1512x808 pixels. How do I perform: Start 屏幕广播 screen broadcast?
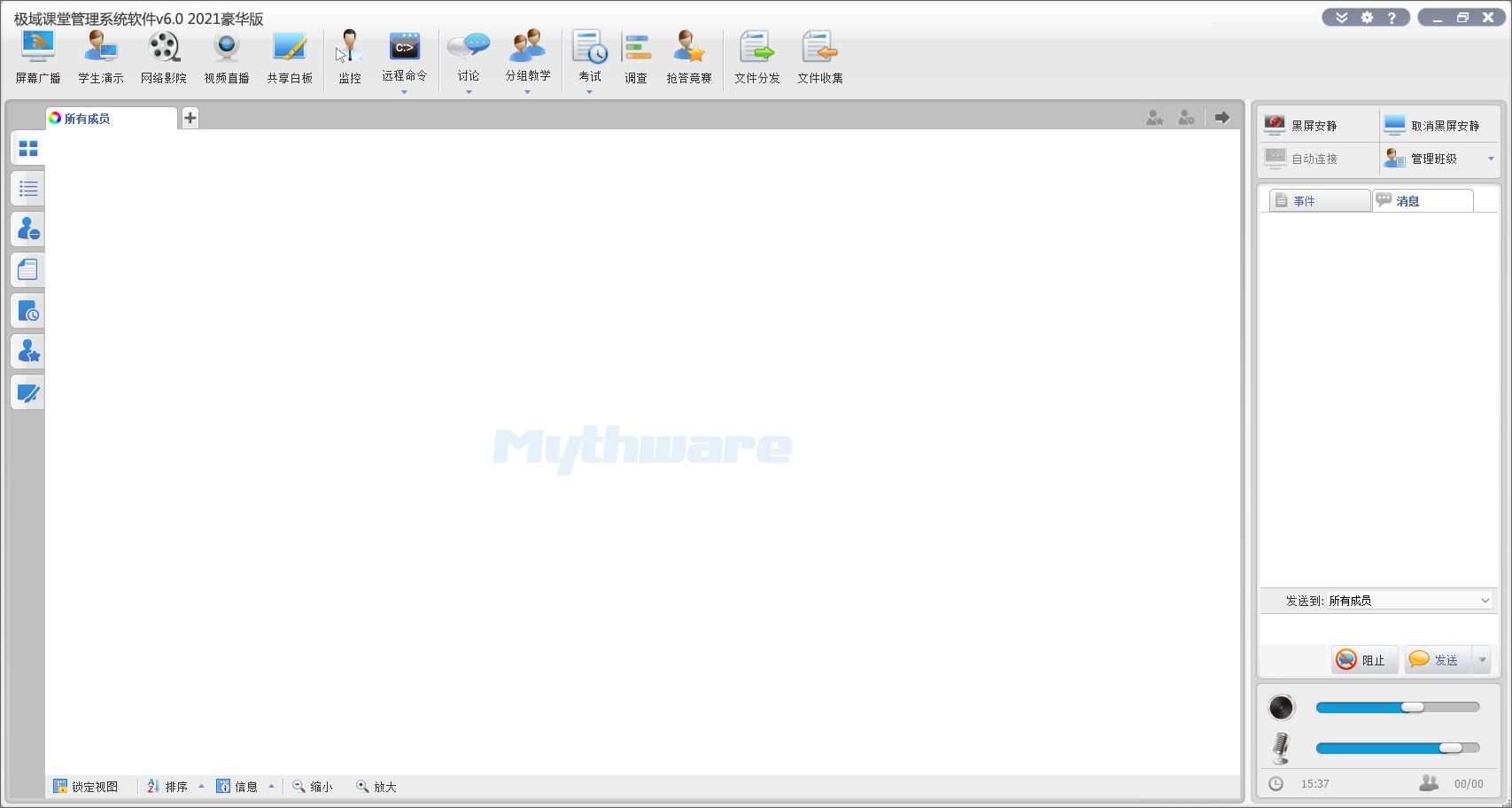(x=38, y=58)
